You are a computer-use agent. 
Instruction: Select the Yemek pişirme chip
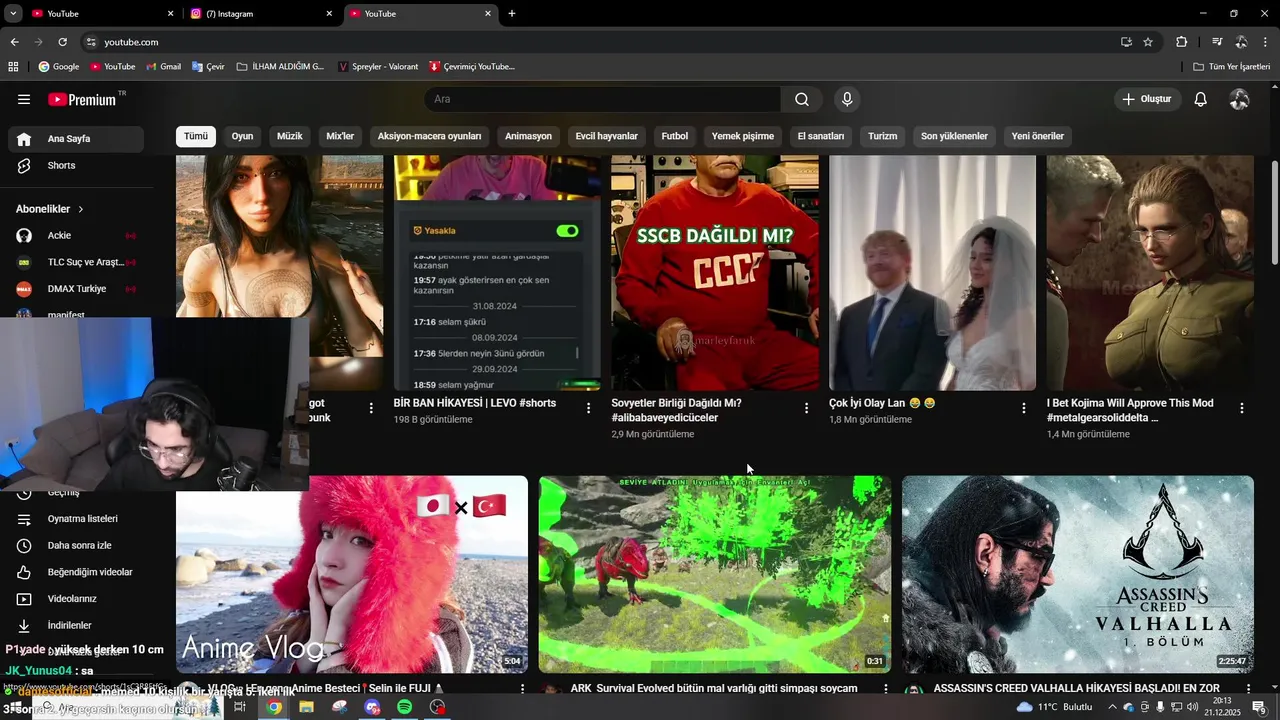[x=742, y=136]
